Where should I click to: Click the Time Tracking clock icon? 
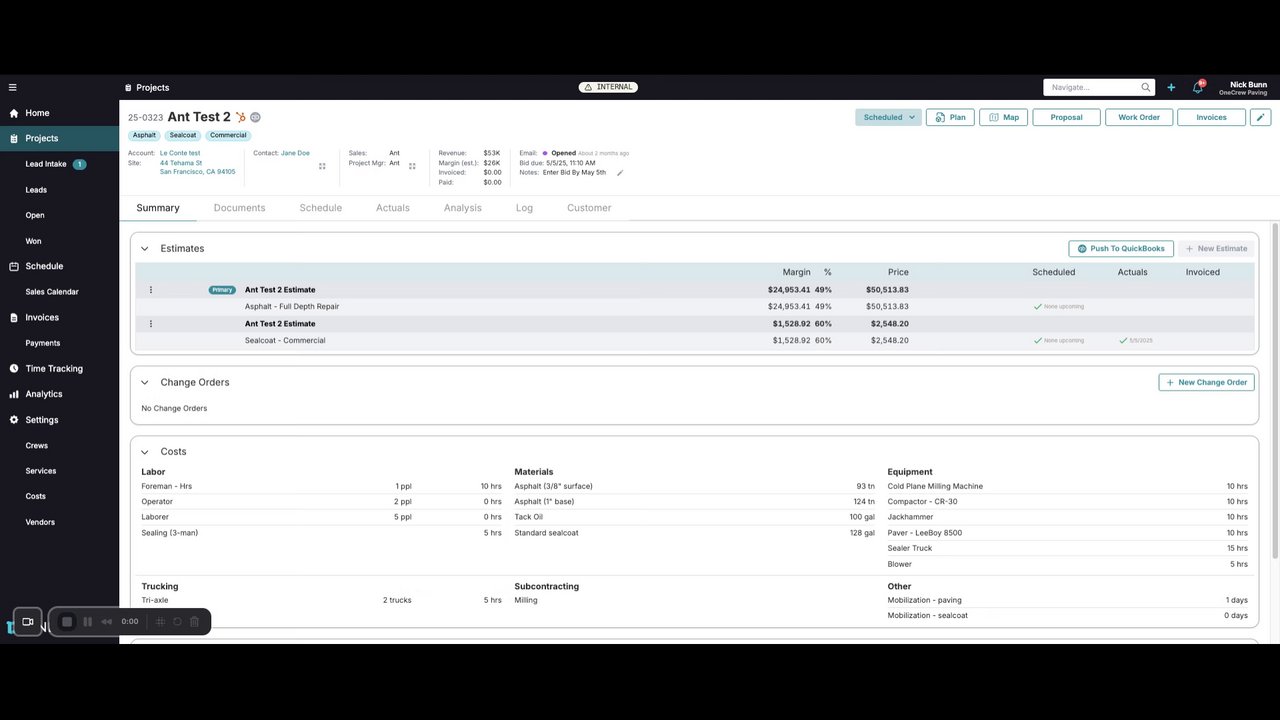point(14,369)
